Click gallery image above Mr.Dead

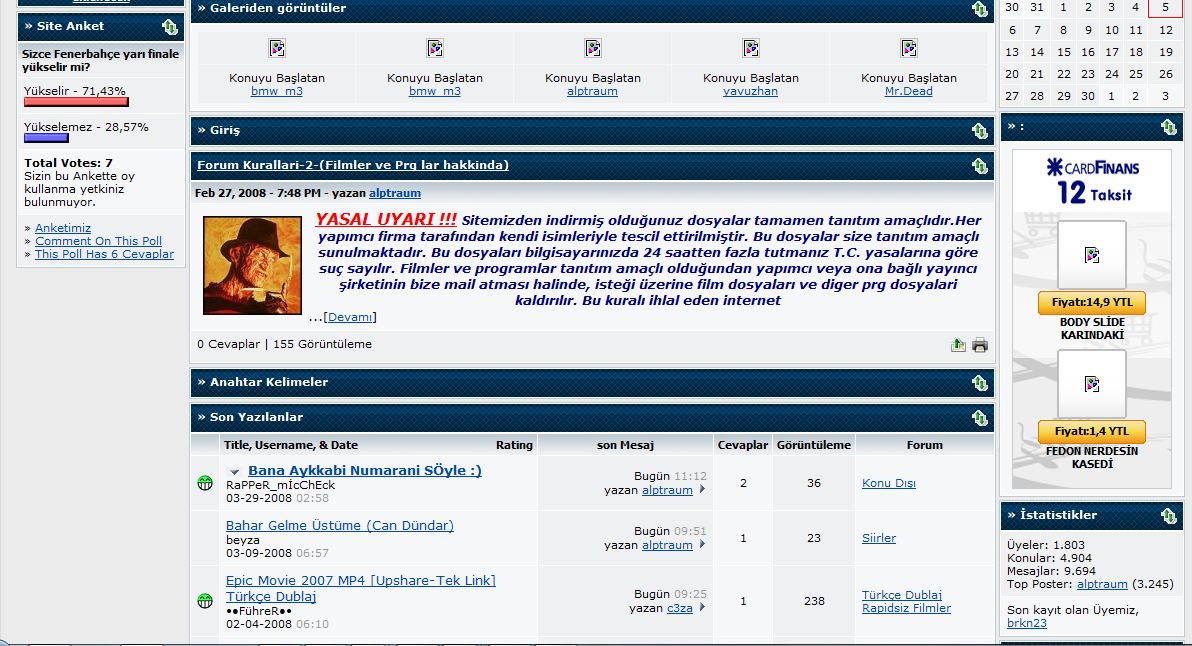coord(908,48)
